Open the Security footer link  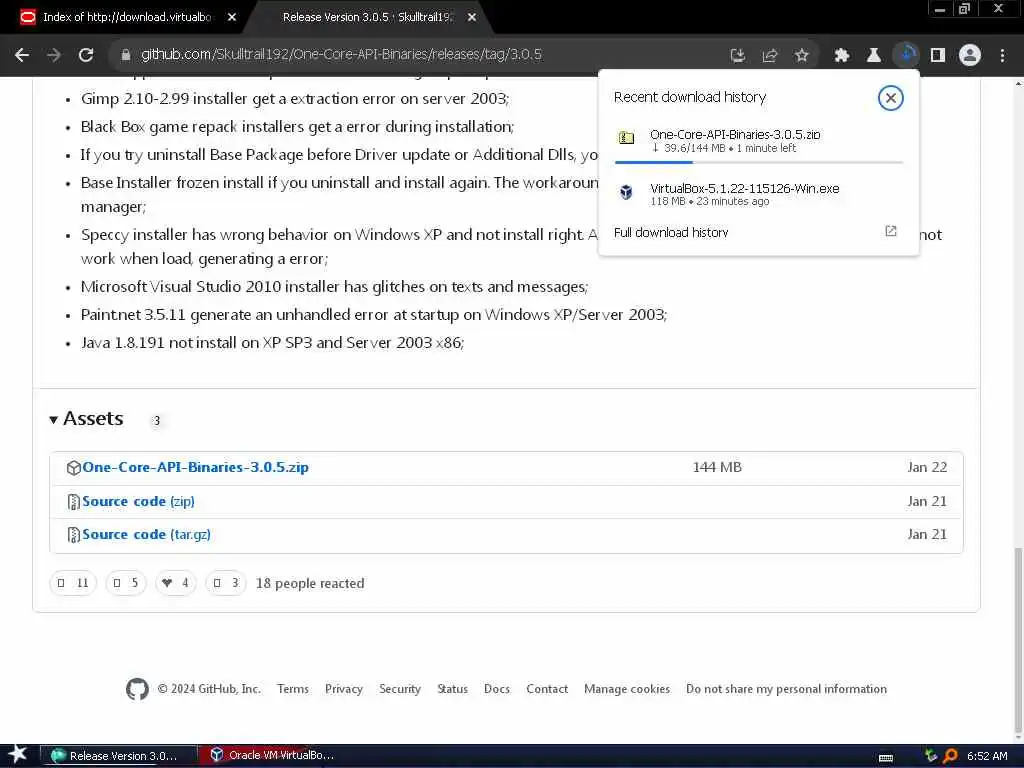400,689
